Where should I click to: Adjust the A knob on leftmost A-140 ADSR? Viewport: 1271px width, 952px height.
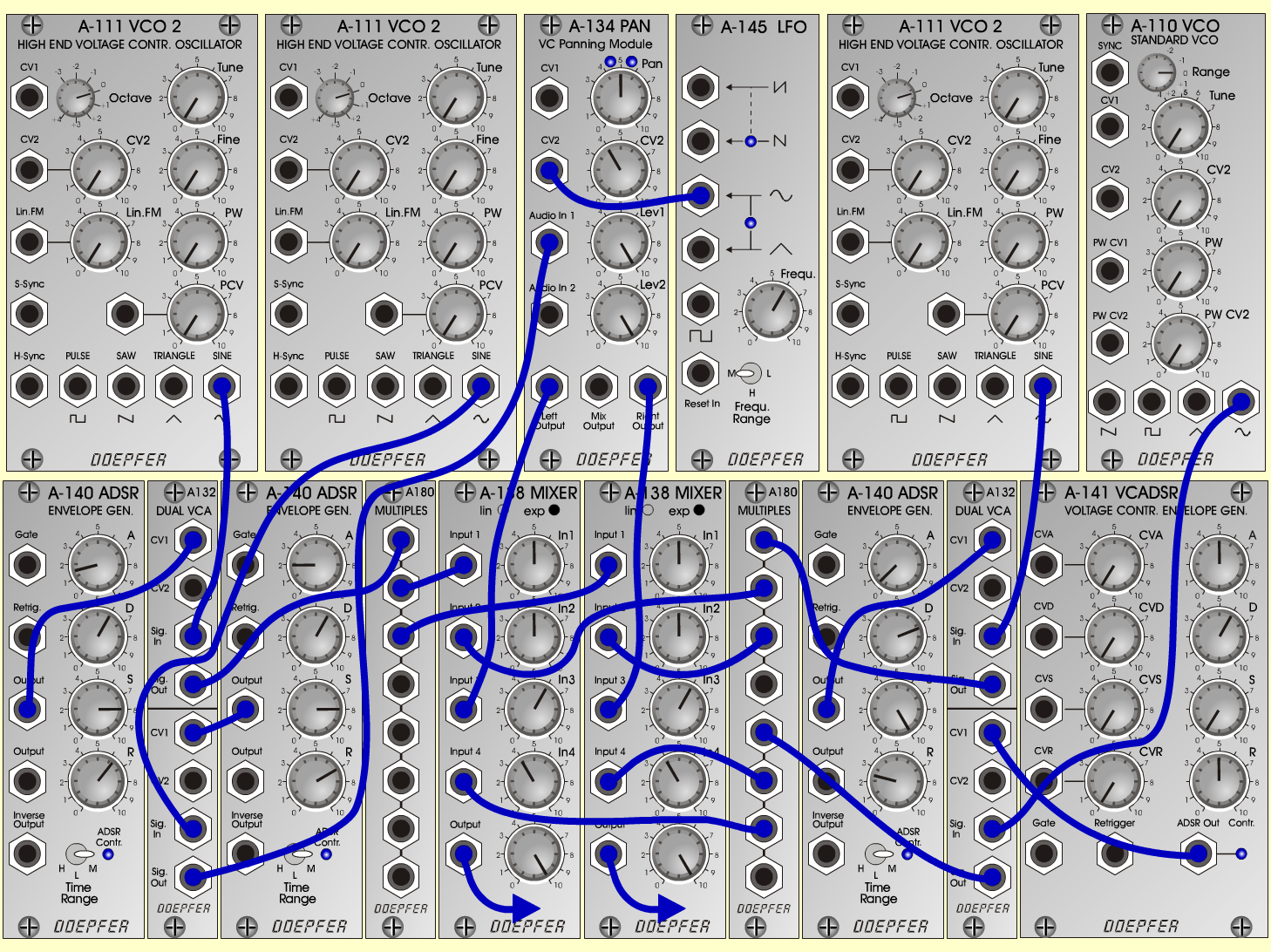[98, 564]
